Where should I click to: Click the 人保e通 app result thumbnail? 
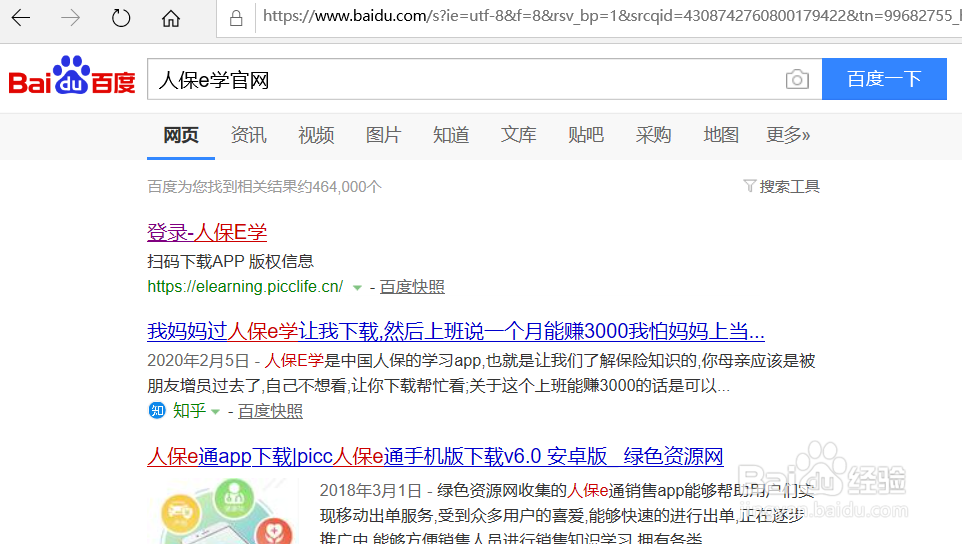(223, 511)
